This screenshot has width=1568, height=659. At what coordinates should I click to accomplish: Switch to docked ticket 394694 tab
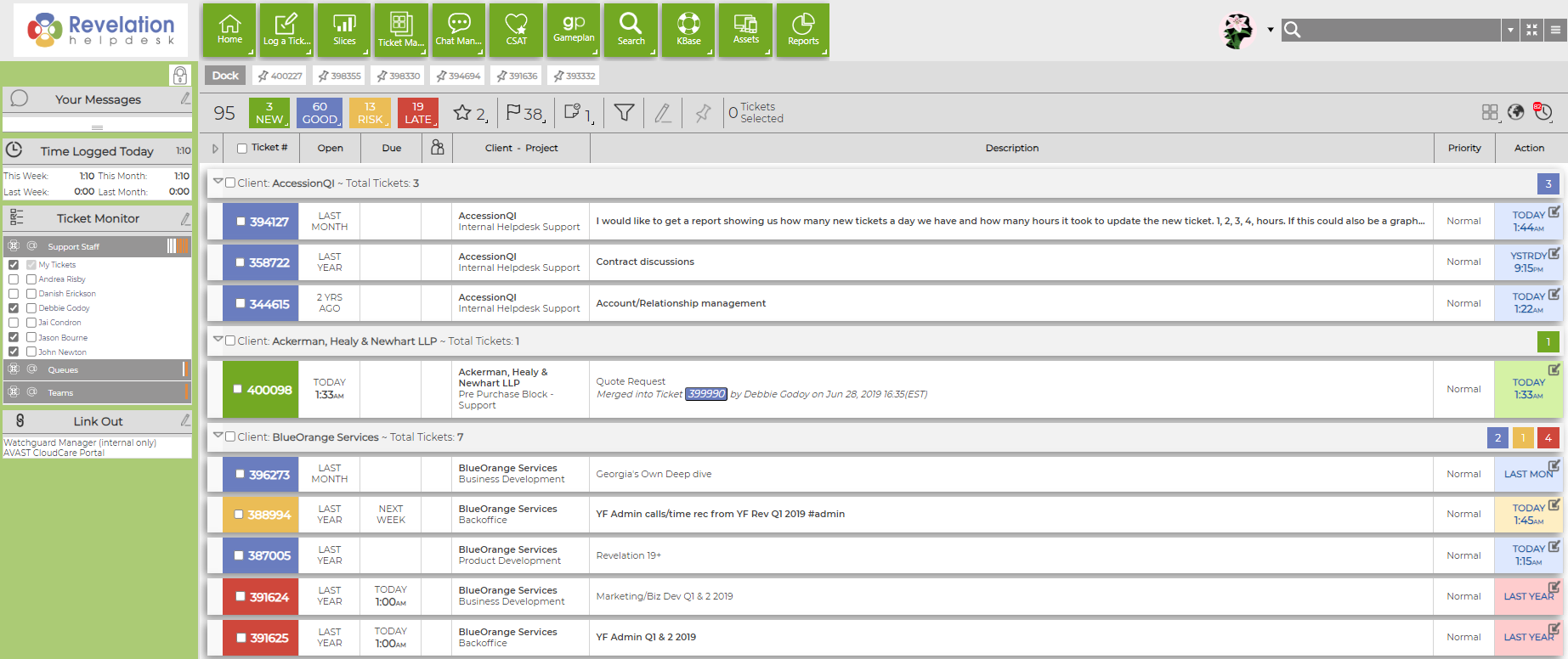[458, 76]
